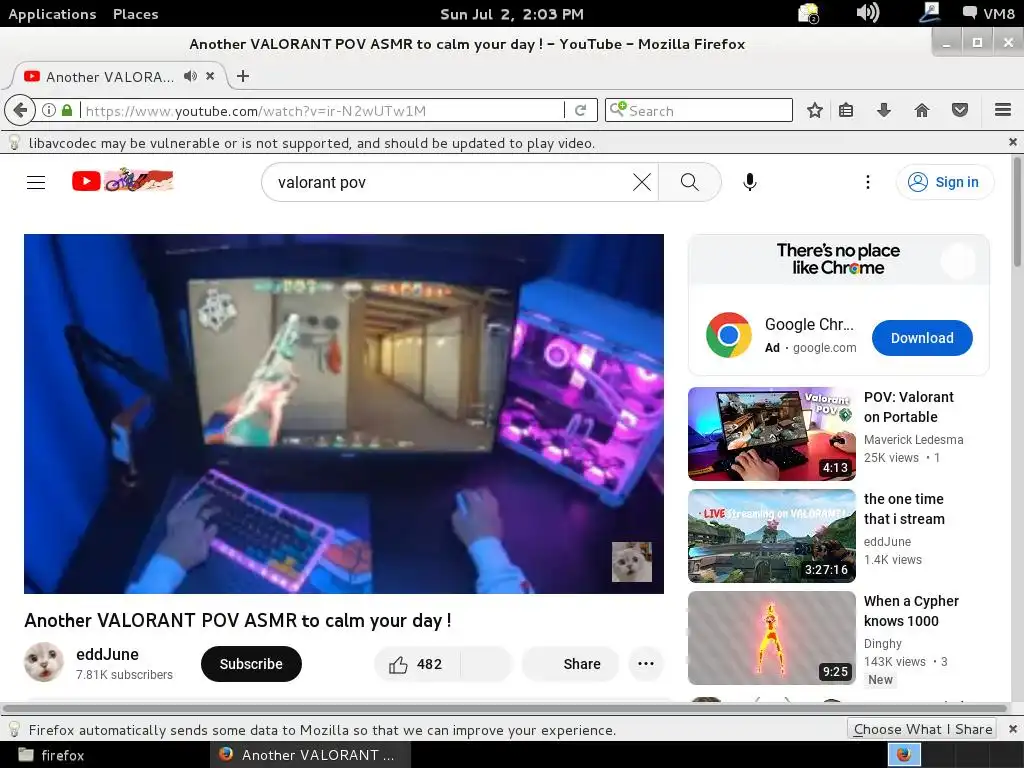Open more actions ellipsis under video
Image resolution: width=1024 pixels, height=768 pixels.
pyautogui.click(x=646, y=664)
